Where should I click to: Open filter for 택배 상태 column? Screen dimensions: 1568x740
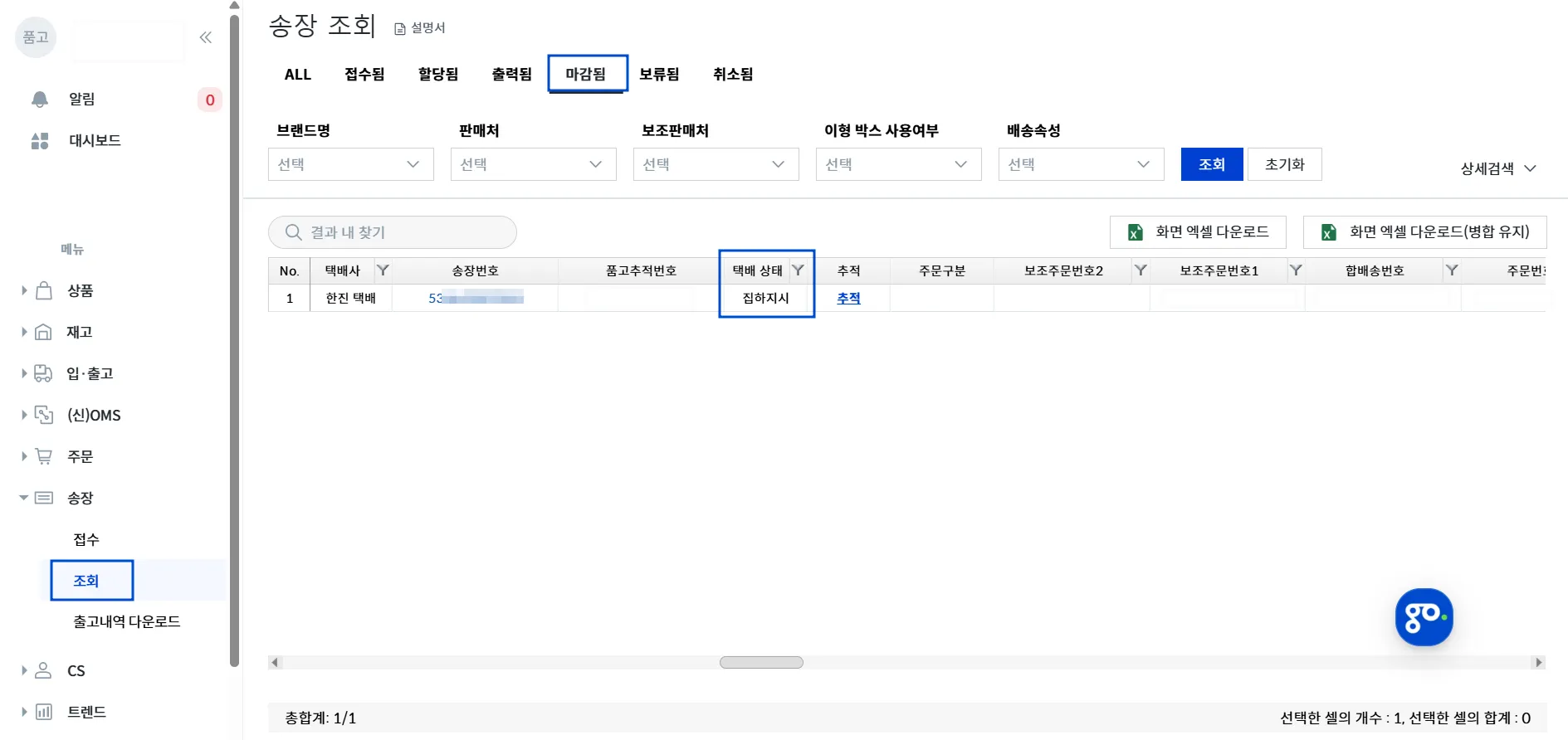tap(798, 270)
